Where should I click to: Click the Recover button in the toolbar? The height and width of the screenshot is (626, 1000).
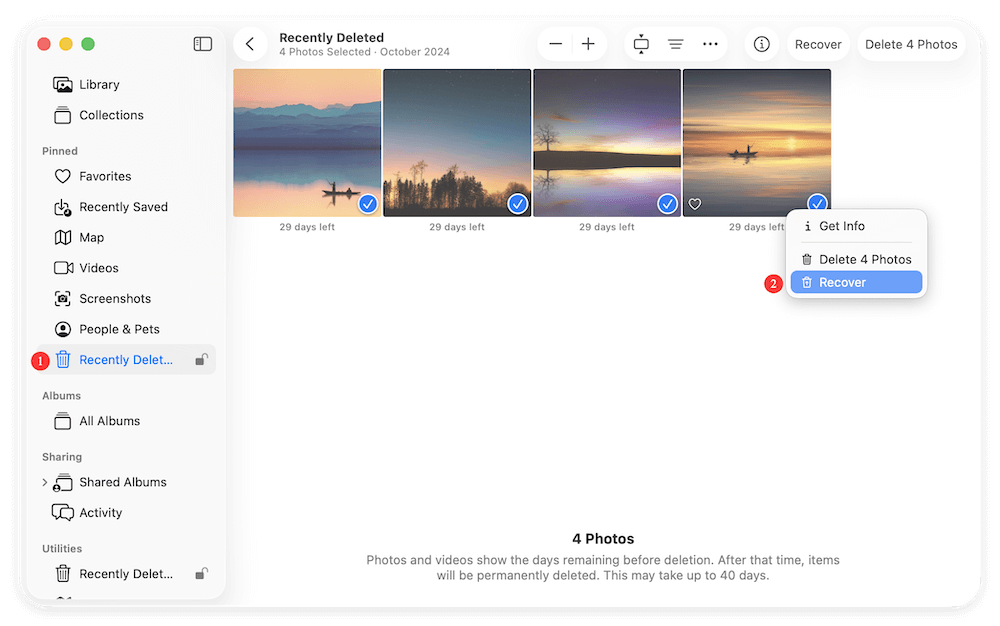point(818,44)
